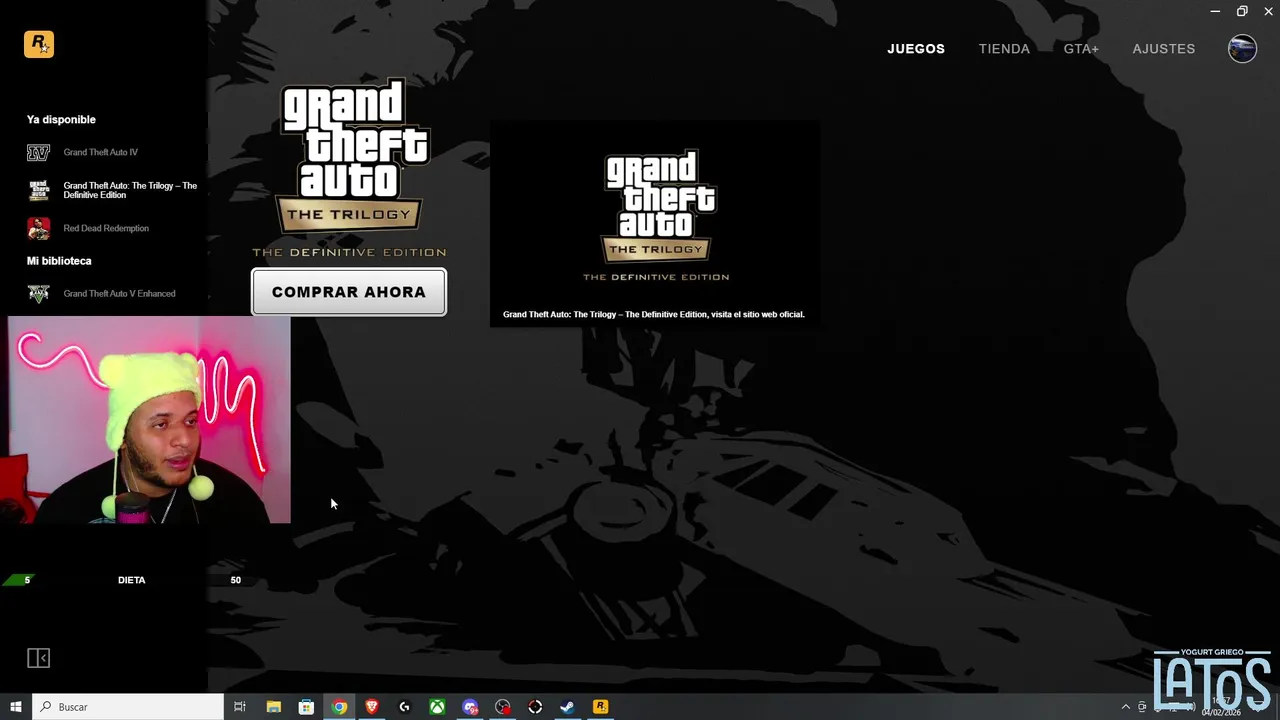This screenshot has height=720, width=1280.
Task: Select Grand Theft Auto V Enhanced label
Action: point(119,294)
